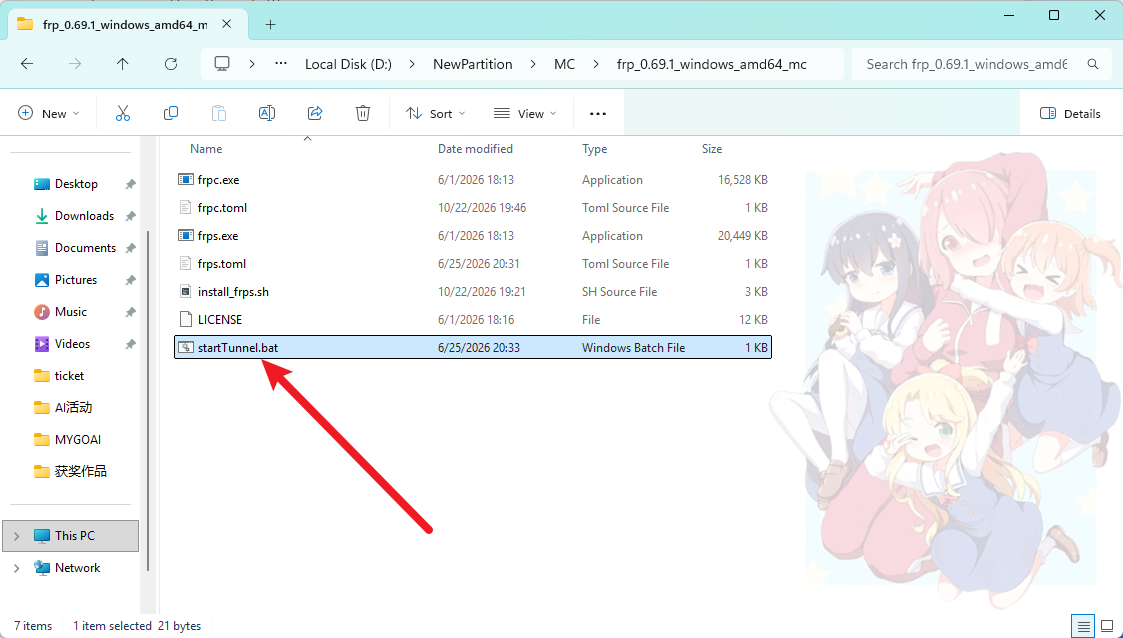1123x638 pixels.
Task: Open the New dropdown menu
Action: click(49, 113)
